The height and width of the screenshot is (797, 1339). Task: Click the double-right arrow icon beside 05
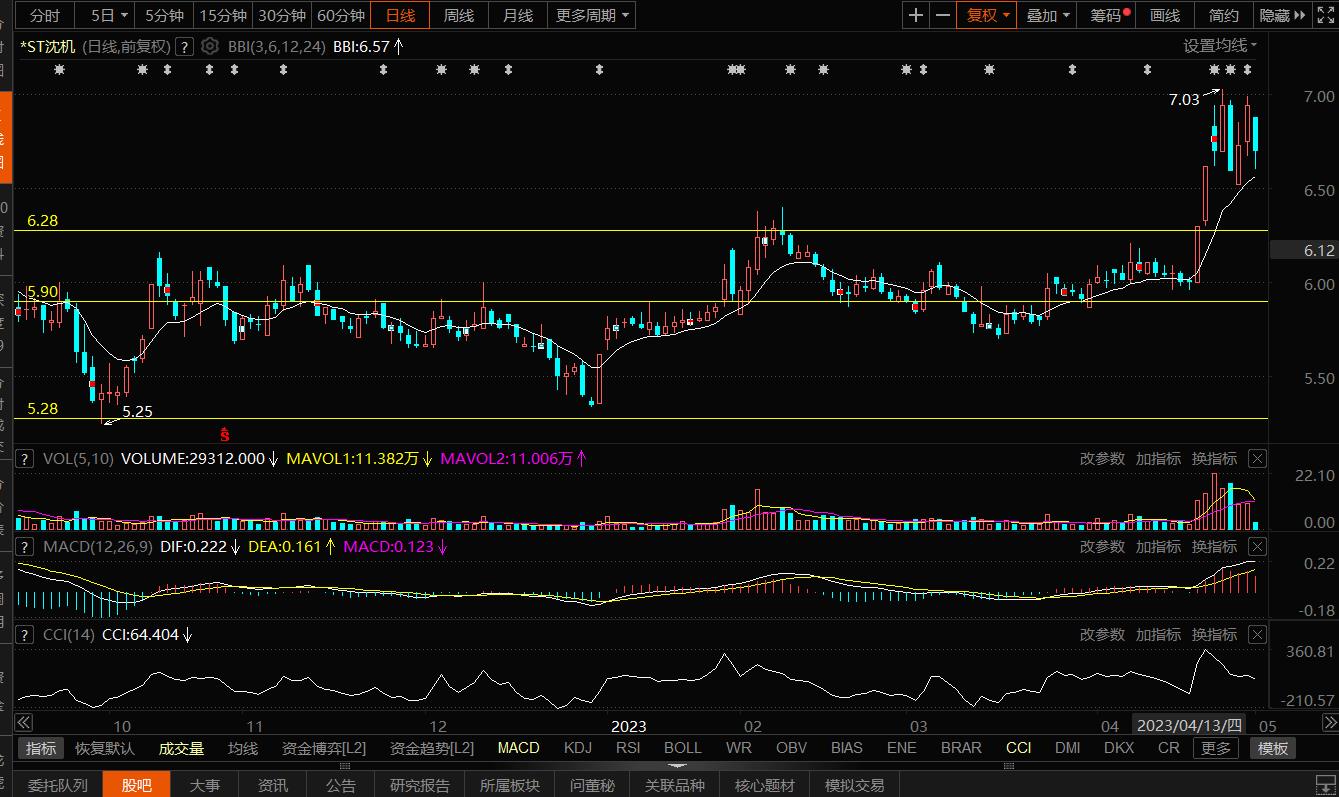click(1330, 722)
